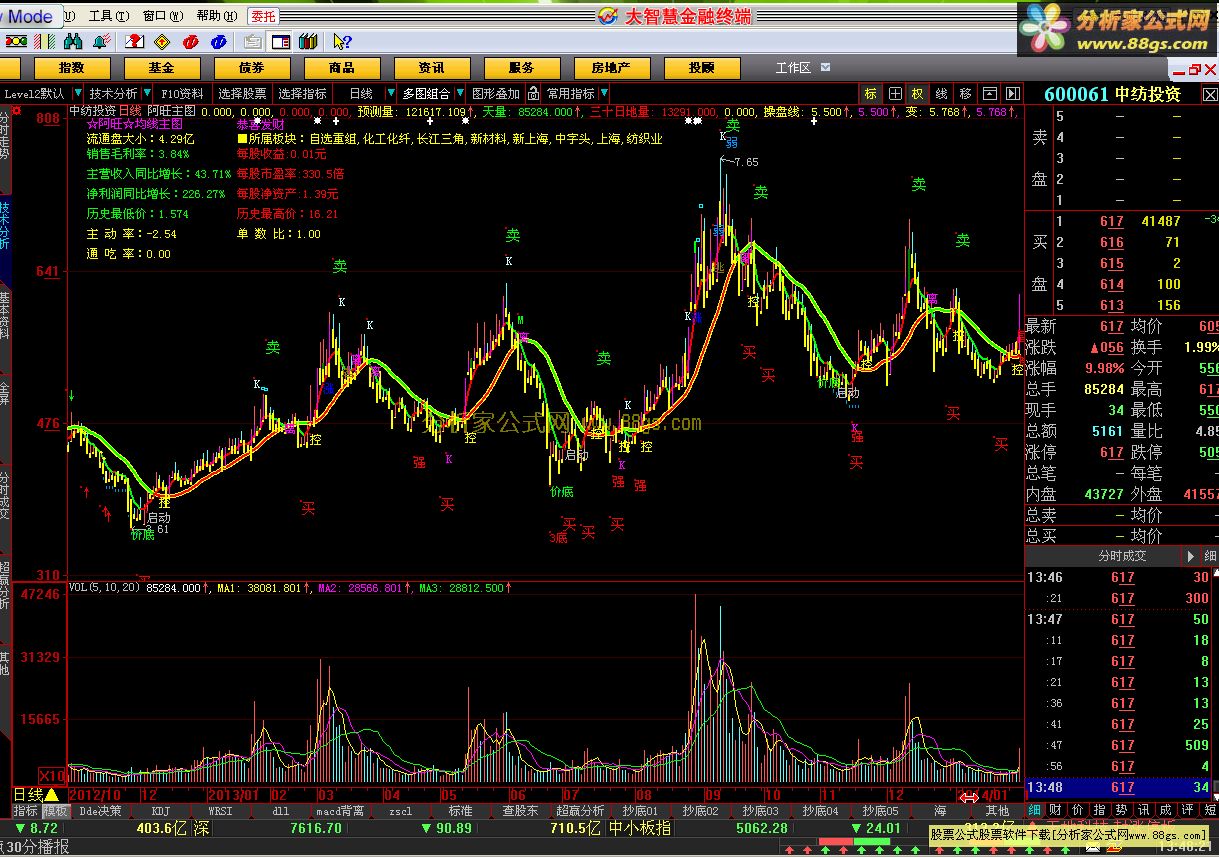Click the skip-to-end arrow icon
This screenshot has width=1219, height=857.
1012,93
